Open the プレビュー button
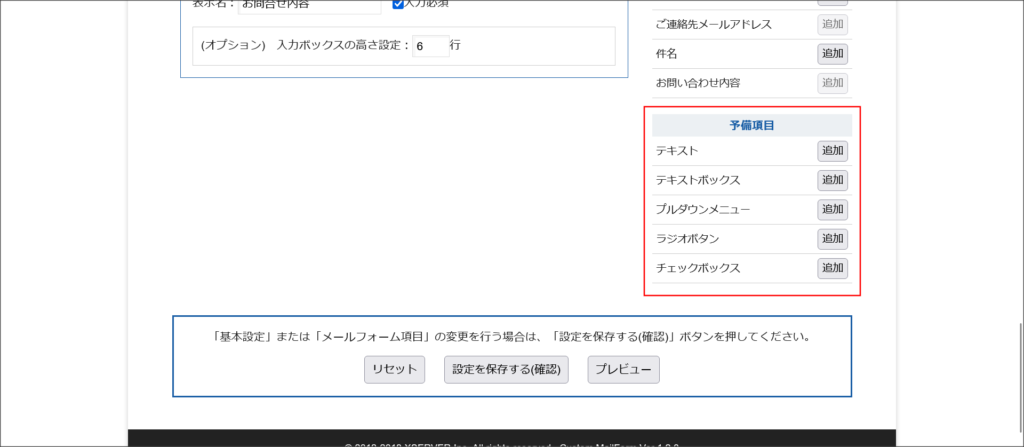This screenshot has height=447, width=1024. click(x=624, y=369)
